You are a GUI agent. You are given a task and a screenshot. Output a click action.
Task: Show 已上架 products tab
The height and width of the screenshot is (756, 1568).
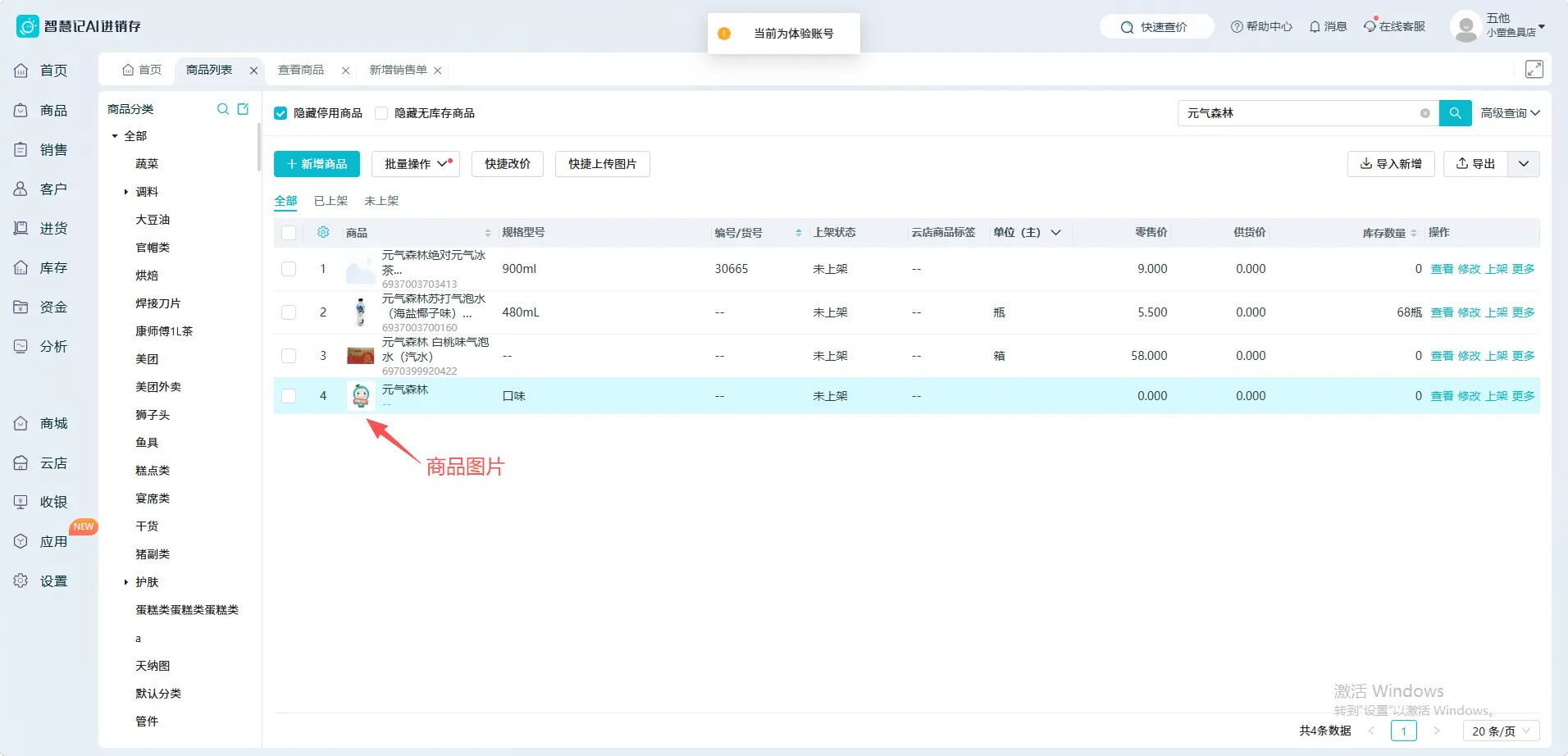point(330,201)
